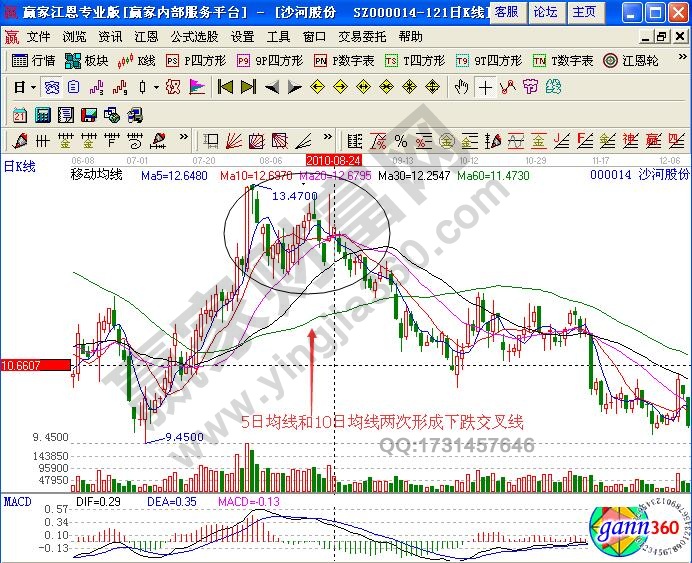
Task: Click the percent sign drawing tool
Action: coord(400,139)
